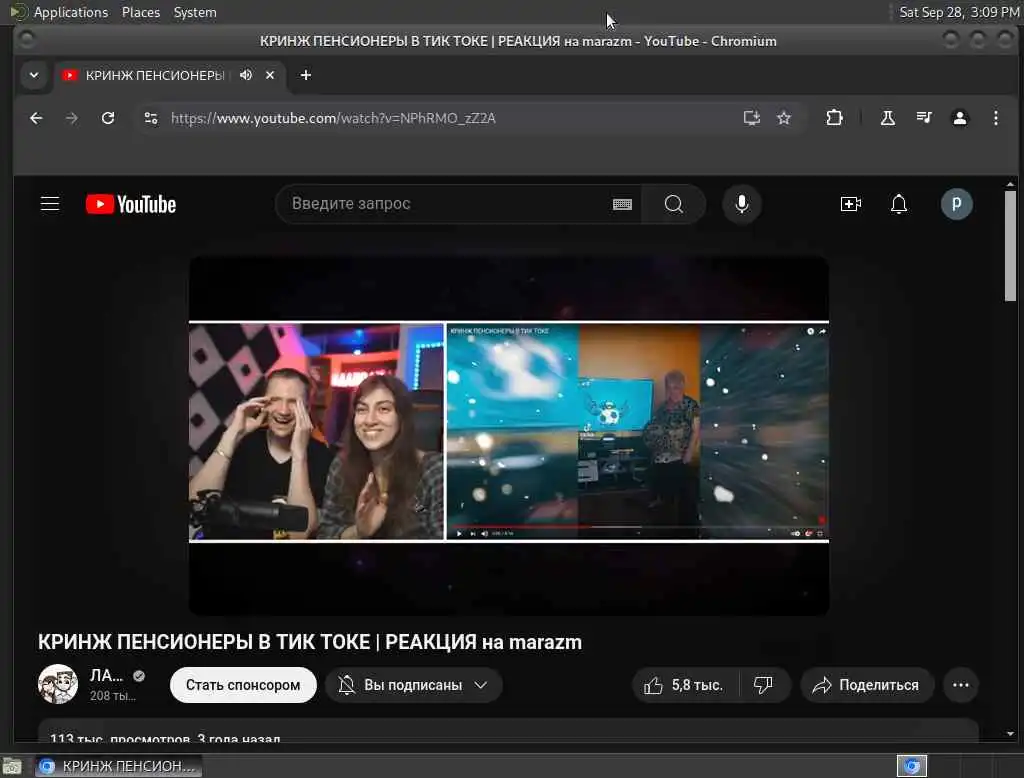Go forward in browser history
Image resolution: width=1024 pixels, height=778 pixels.
pos(72,118)
